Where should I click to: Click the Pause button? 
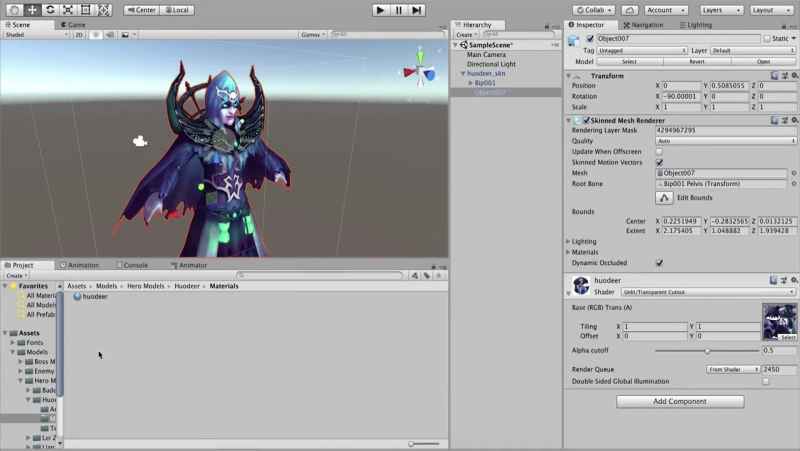point(398,10)
